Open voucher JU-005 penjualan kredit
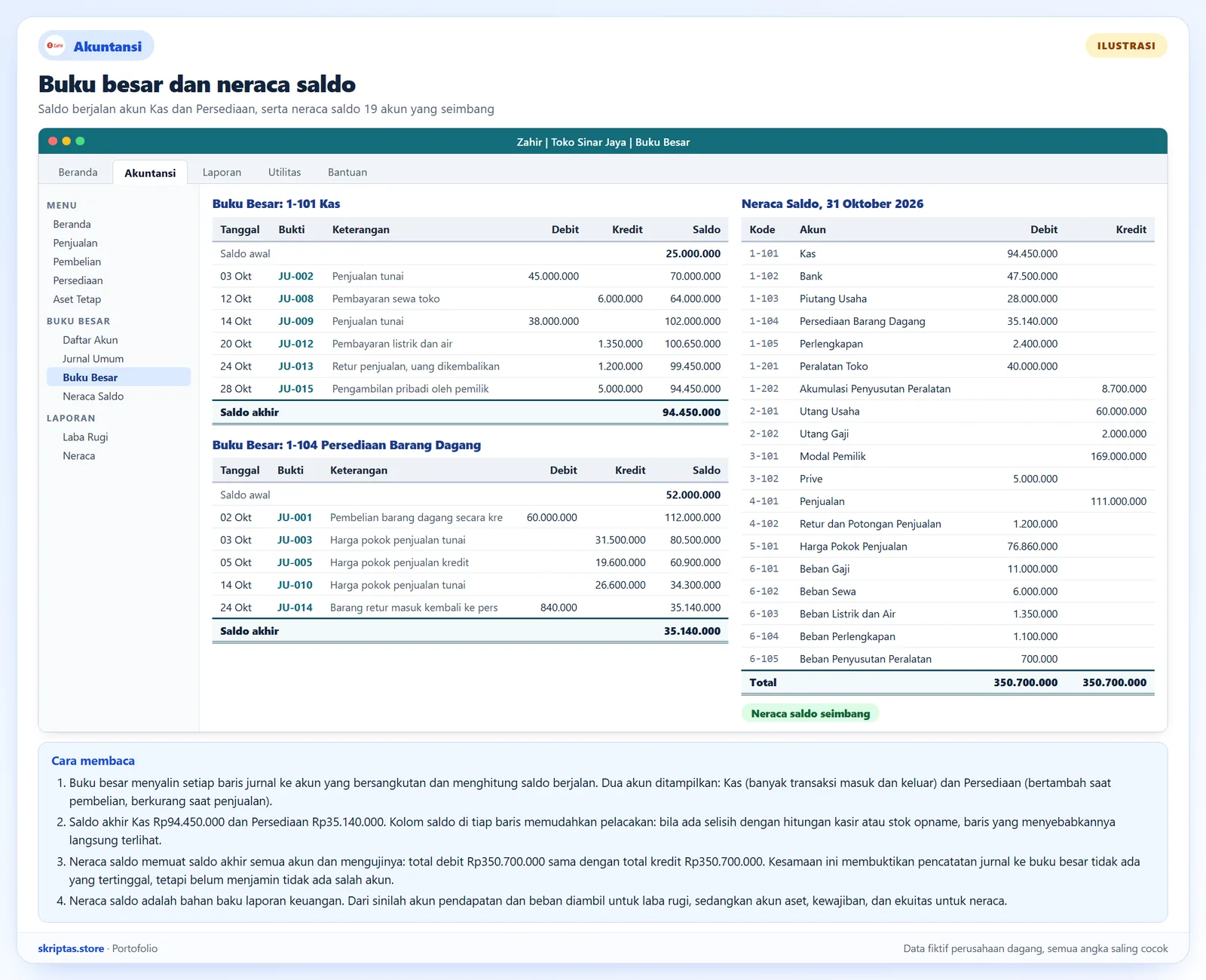 (295, 562)
